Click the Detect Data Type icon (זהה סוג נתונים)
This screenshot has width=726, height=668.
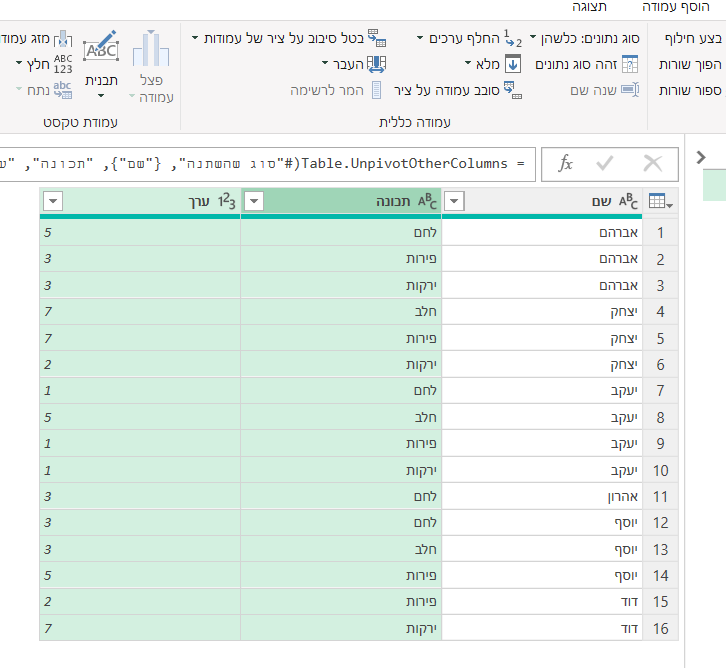point(629,65)
